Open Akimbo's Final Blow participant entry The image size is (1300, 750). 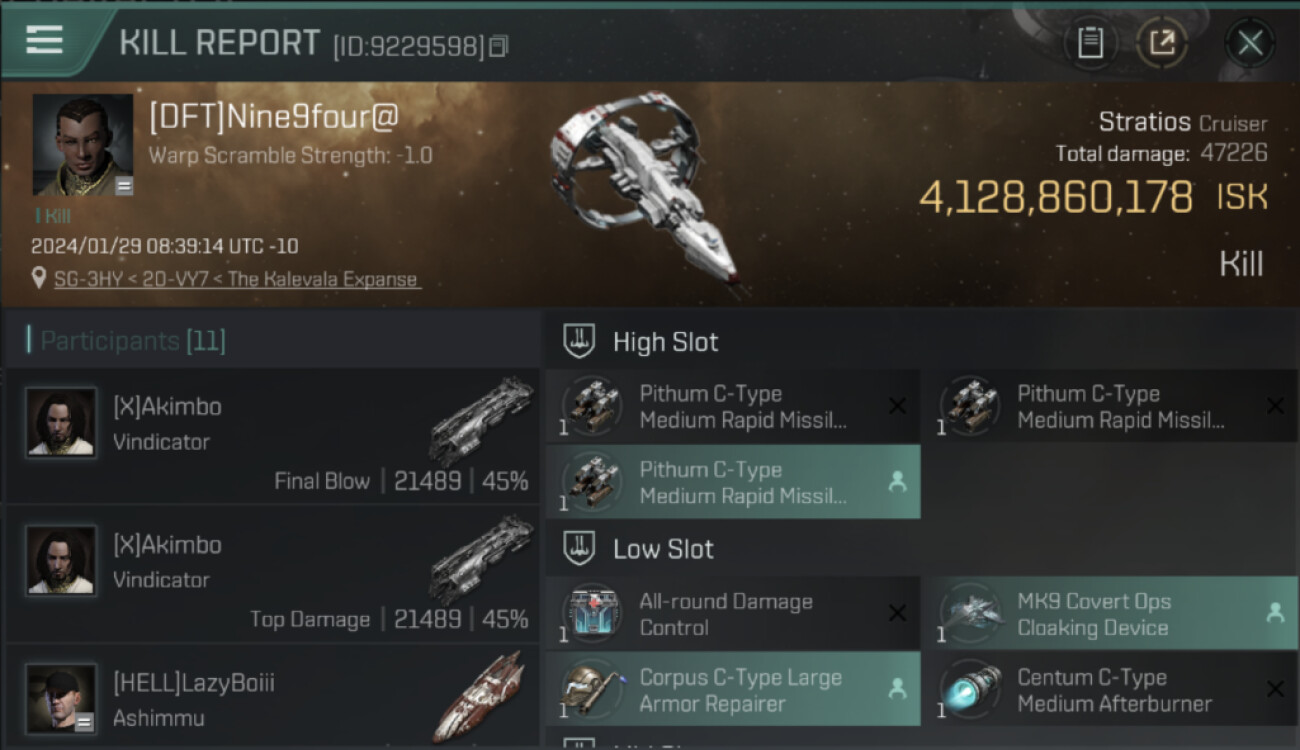[272, 435]
